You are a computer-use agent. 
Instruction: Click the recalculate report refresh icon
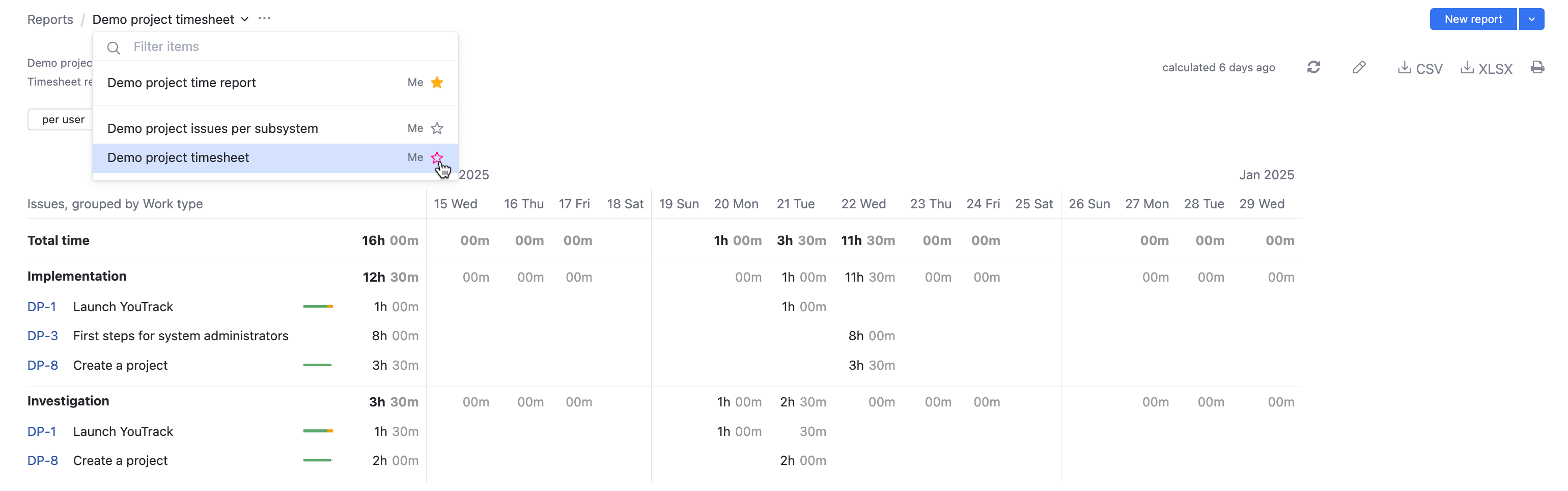pos(1313,67)
